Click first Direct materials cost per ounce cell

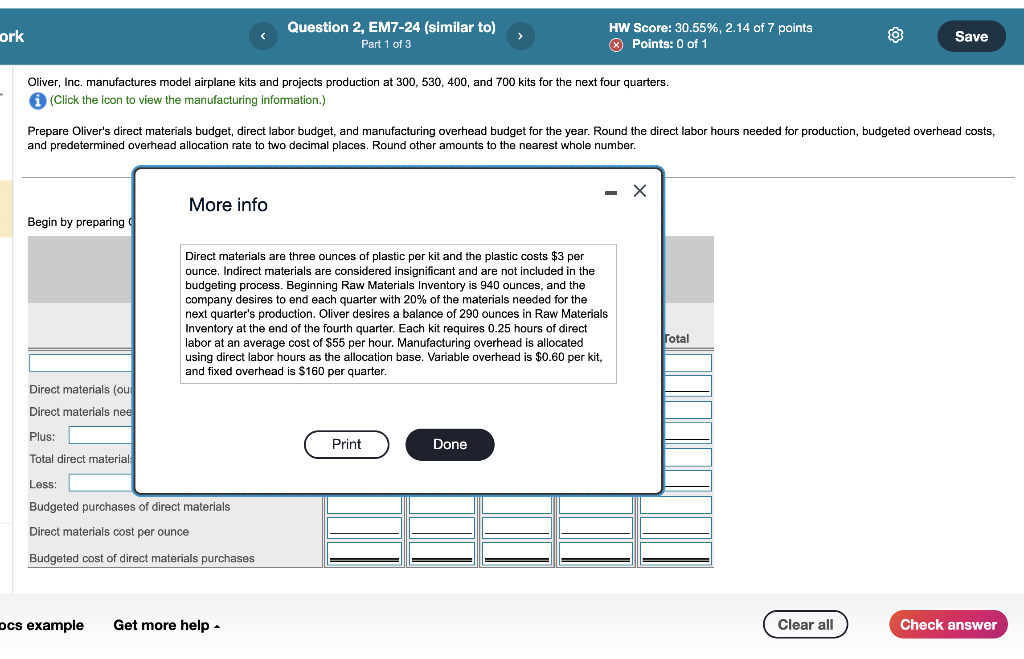364,528
